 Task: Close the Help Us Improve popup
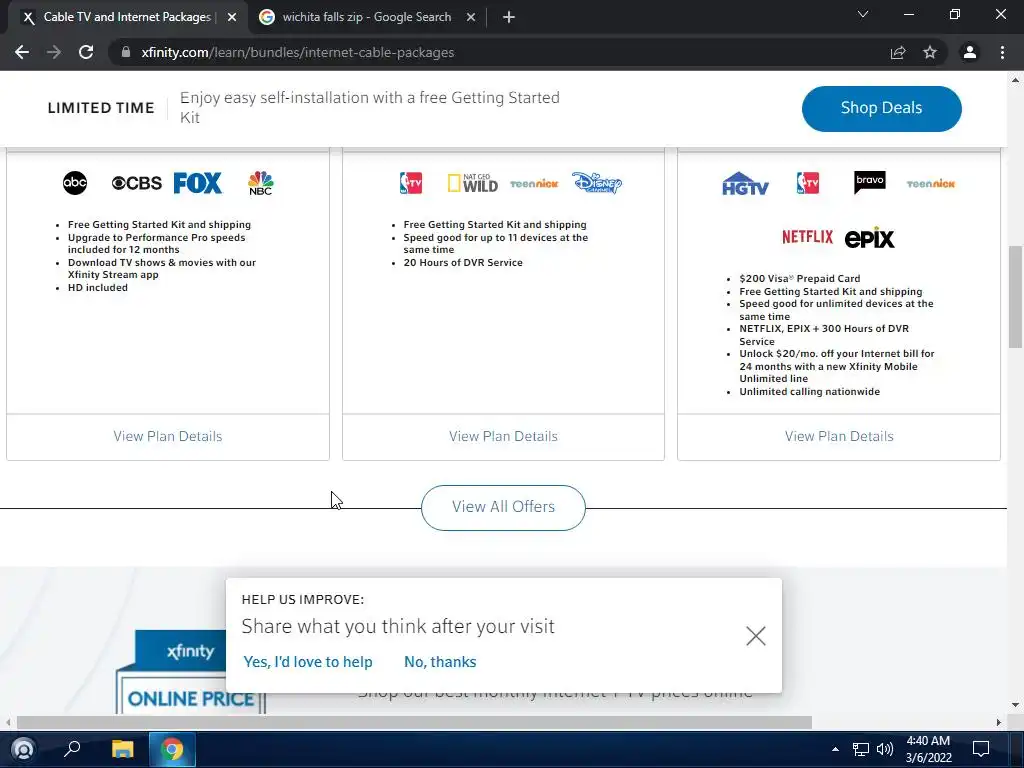tap(756, 636)
